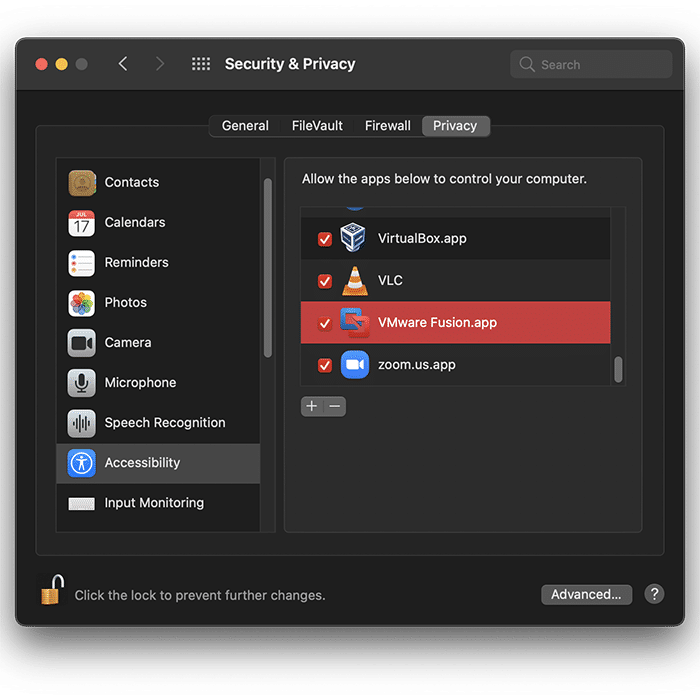This screenshot has height=700, width=700.
Task: Click the magnifying glass search icon
Action: (x=527, y=64)
